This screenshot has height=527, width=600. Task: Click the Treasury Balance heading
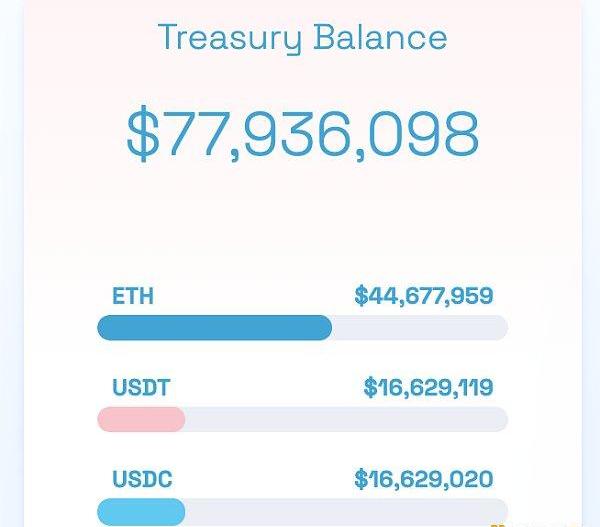click(302, 37)
